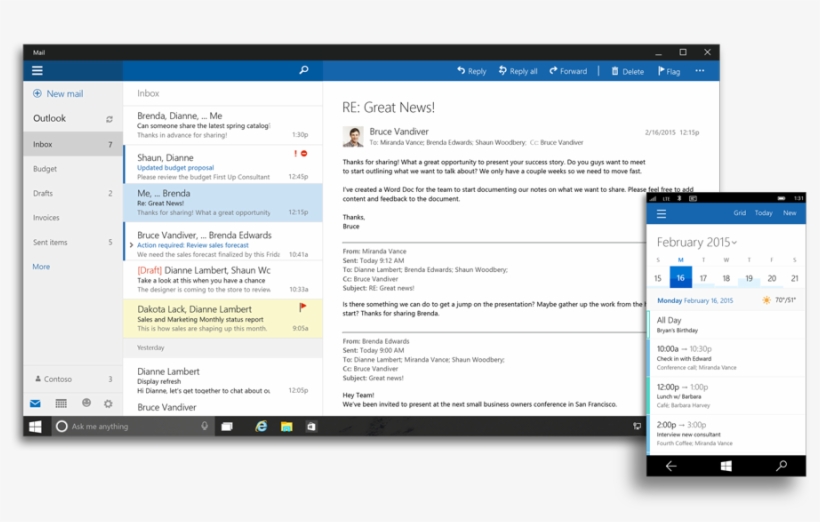Click the blocked icon on Shaun, Dianne email
The width and height of the screenshot is (820, 522).
click(x=304, y=153)
